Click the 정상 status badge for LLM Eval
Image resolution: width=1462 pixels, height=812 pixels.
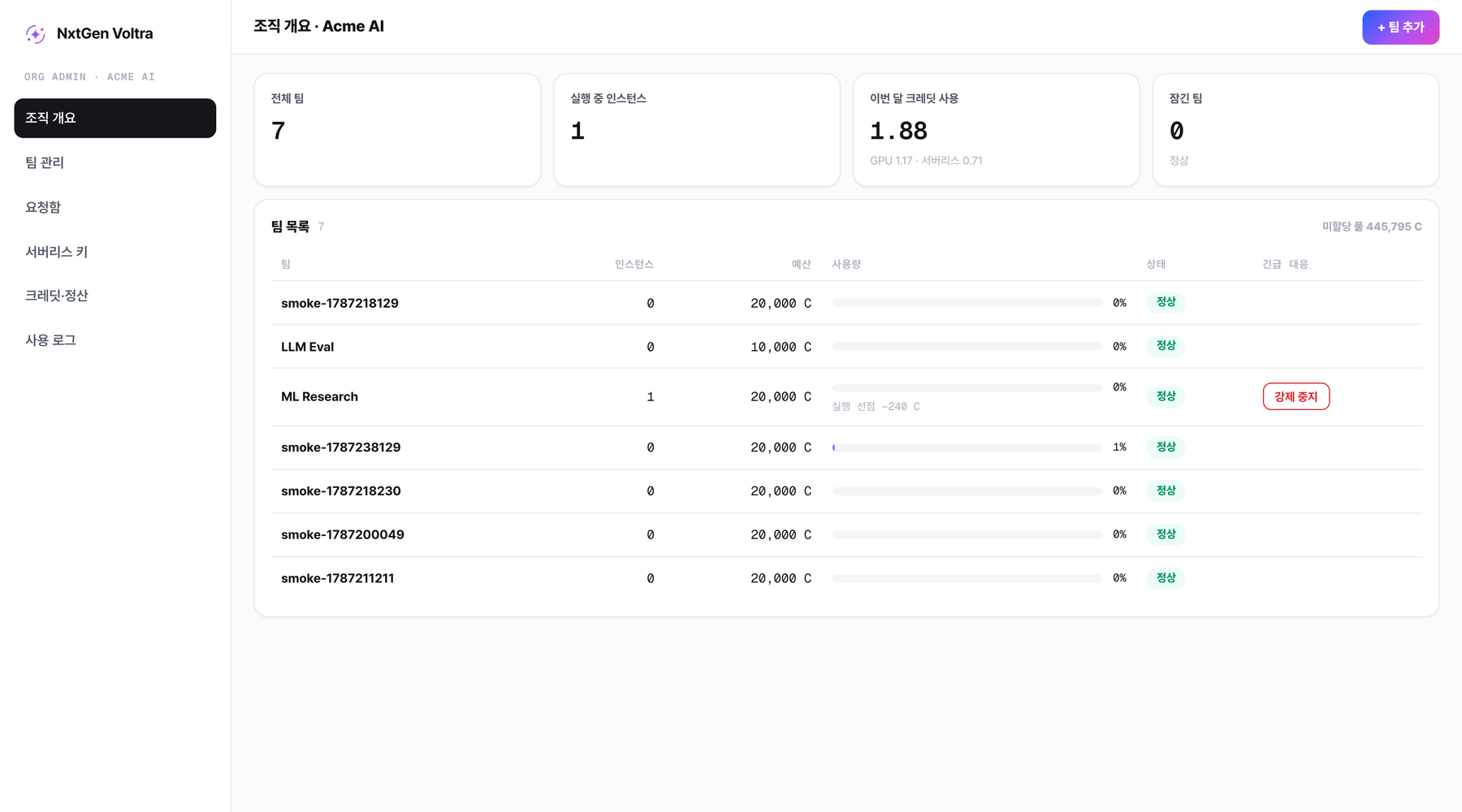click(1166, 346)
